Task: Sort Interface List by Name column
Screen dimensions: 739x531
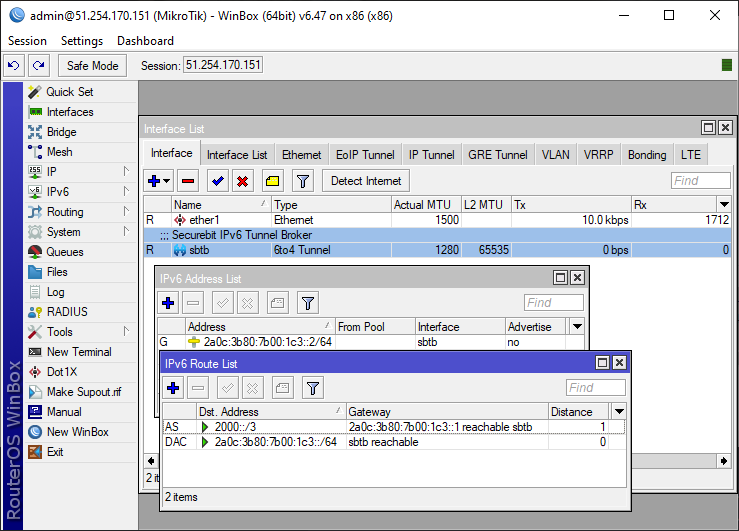Action: click(221, 204)
